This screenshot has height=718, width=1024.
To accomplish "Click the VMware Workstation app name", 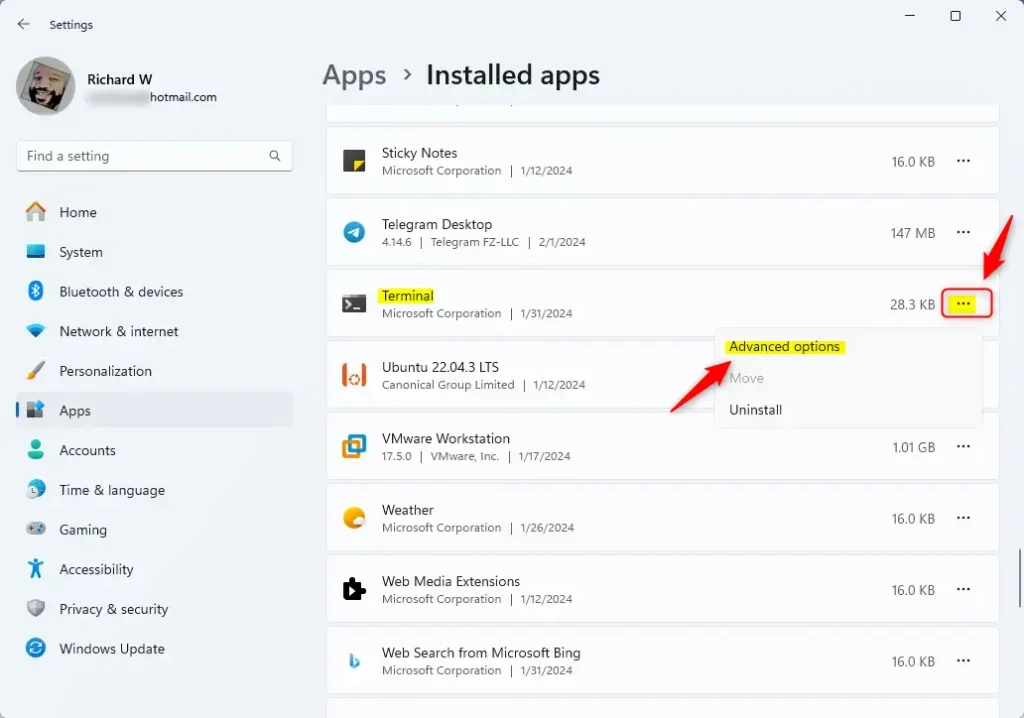I will (445, 438).
